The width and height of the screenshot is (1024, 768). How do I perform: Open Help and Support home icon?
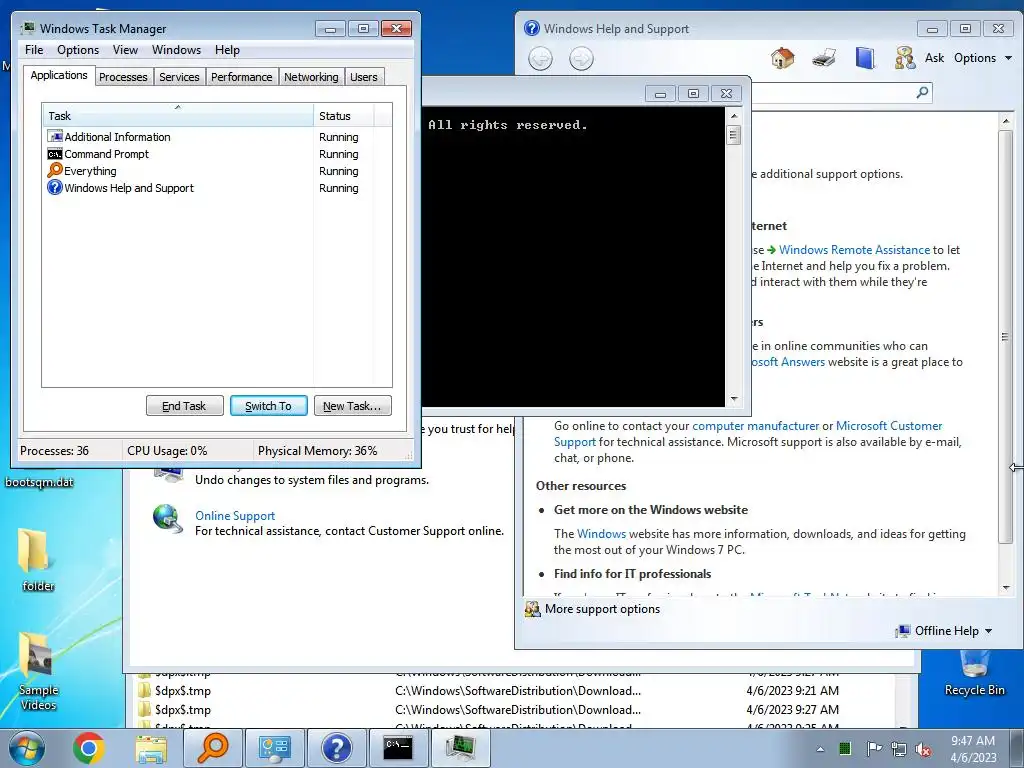(782, 58)
